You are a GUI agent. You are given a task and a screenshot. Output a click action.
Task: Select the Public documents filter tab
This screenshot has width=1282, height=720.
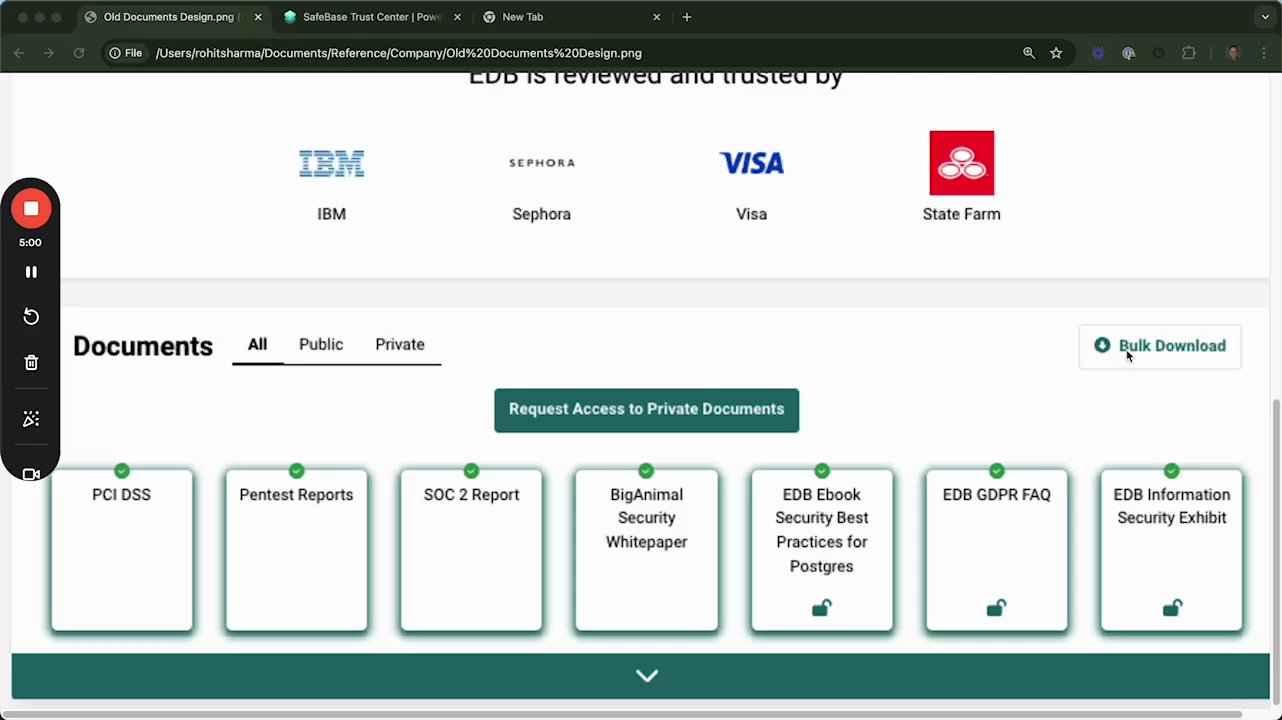tap(321, 344)
